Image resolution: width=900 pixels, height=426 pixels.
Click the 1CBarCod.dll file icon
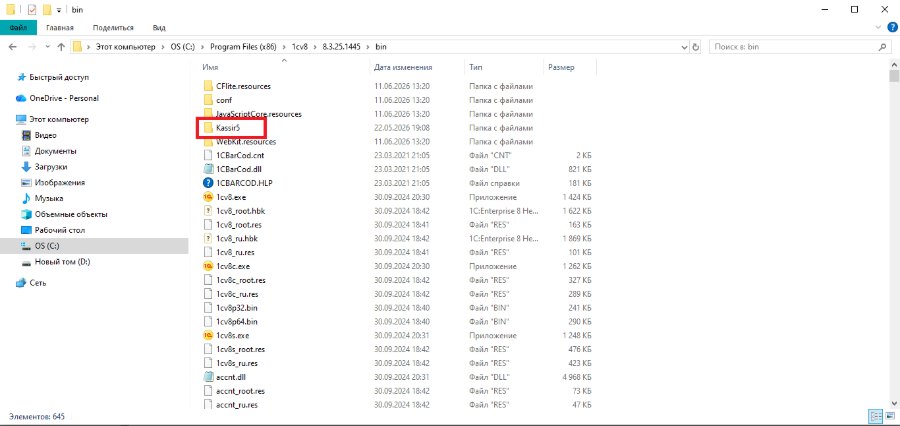[x=208, y=169]
